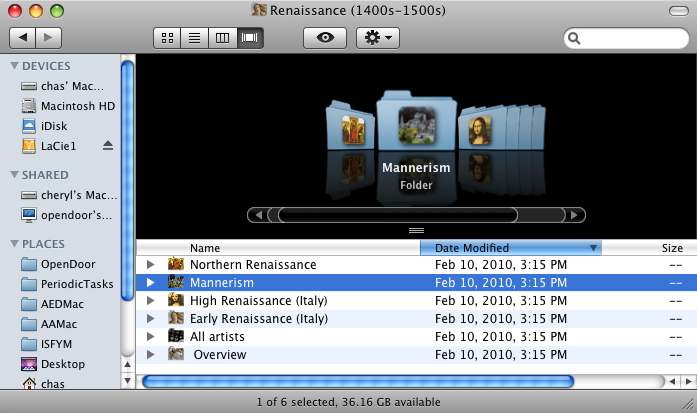Image resolution: width=697 pixels, height=413 pixels.
Task: Select the 'All artists' name text
Action: pyautogui.click(x=217, y=337)
